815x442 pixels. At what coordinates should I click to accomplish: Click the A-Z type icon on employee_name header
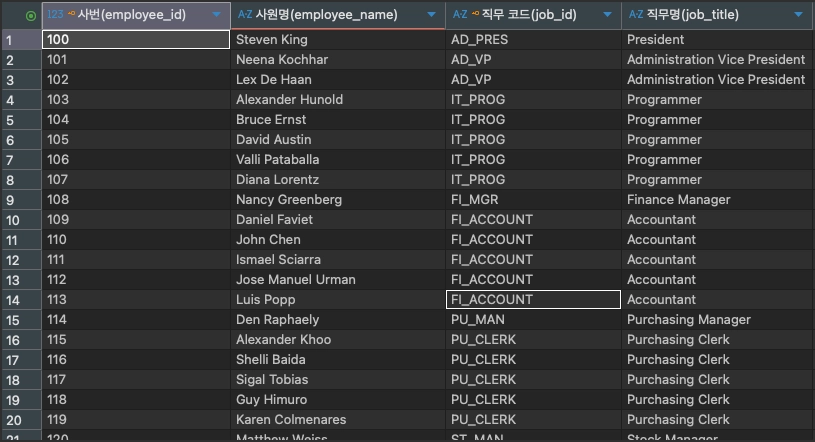[x=245, y=15]
